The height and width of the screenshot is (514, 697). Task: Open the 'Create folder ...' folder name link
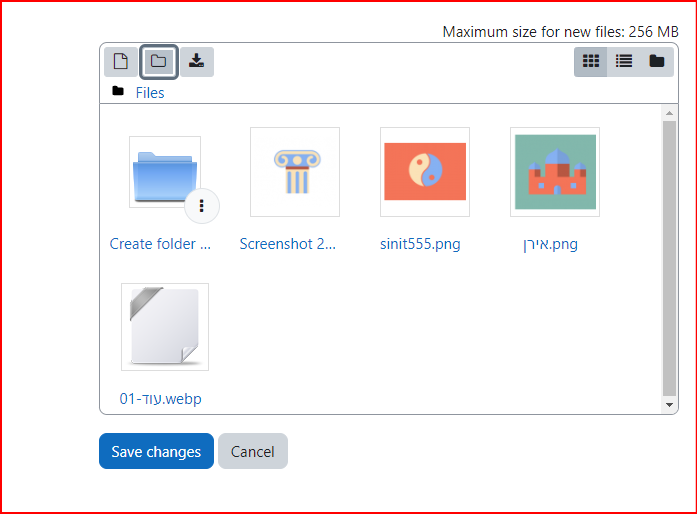(x=160, y=244)
